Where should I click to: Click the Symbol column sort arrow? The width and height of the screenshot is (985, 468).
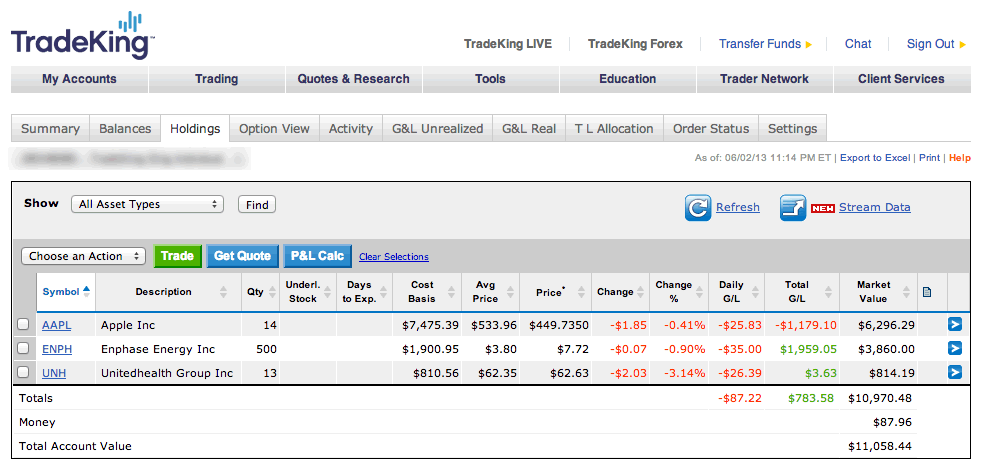click(86, 290)
